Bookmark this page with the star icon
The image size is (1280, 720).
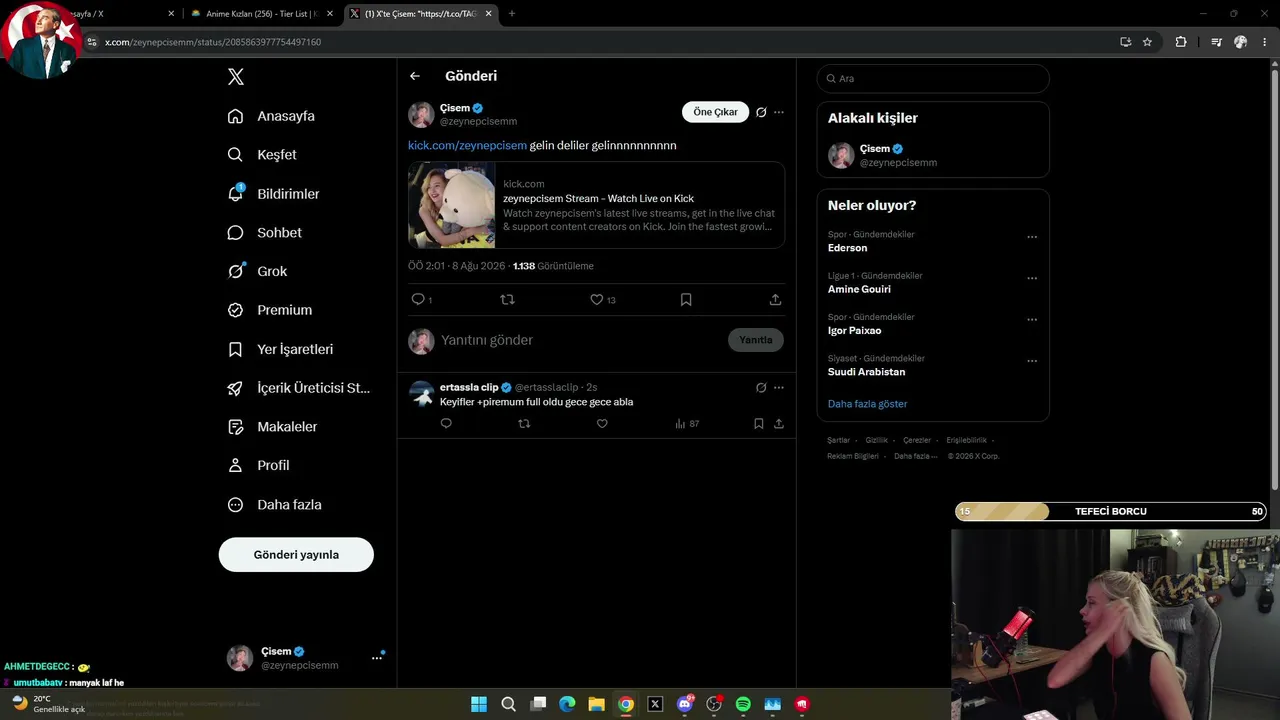pyautogui.click(x=1147, y=42)
